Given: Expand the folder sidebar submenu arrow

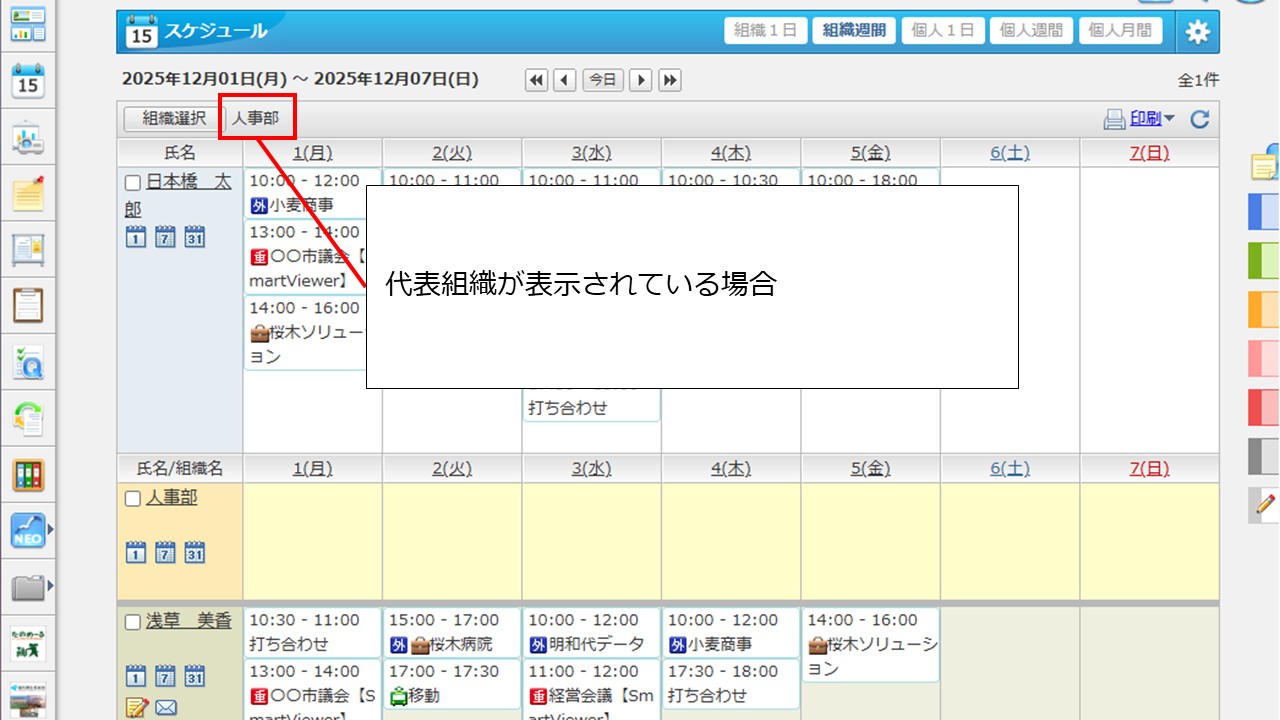Looking at the screenshot, I should click(51, 586).
